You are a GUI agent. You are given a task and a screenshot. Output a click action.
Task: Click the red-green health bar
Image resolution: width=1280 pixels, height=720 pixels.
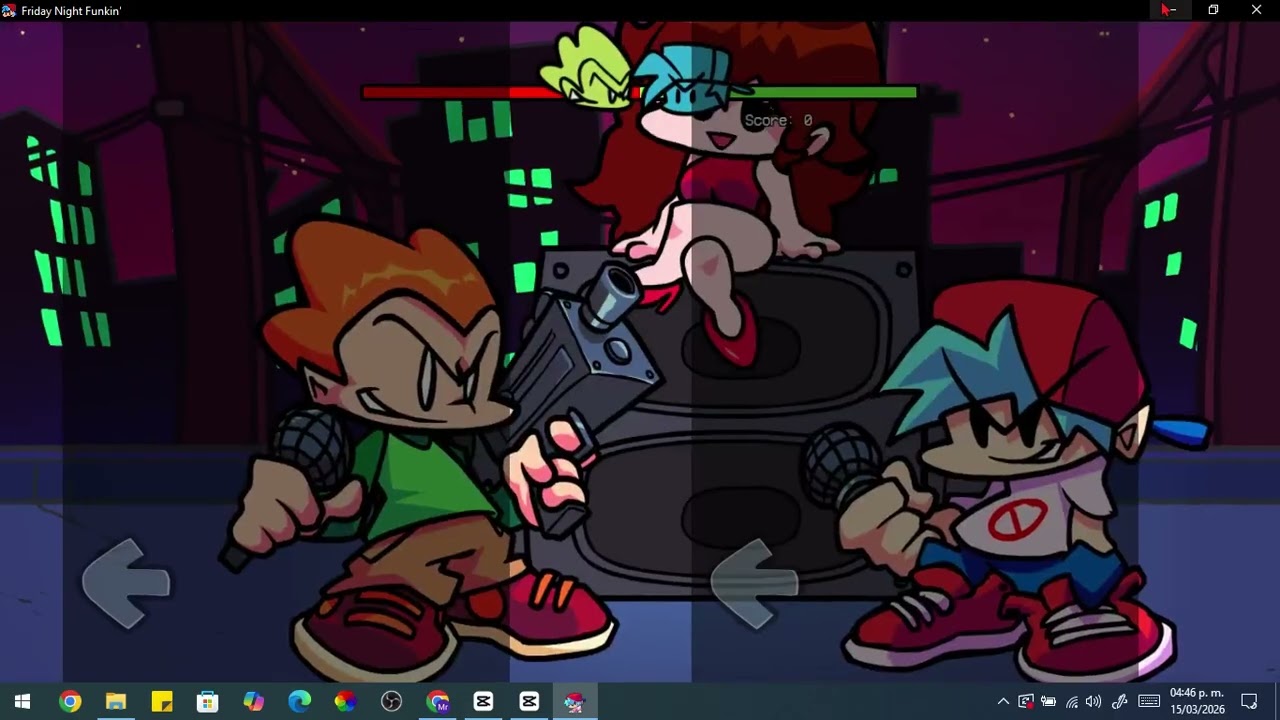(x=639, y=93)
